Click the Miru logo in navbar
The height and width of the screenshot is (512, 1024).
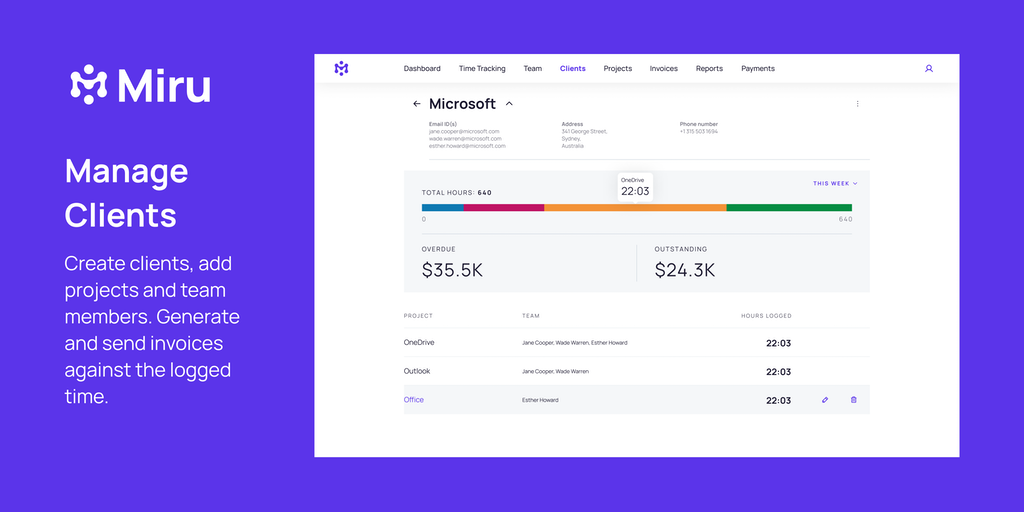(341, 69)
